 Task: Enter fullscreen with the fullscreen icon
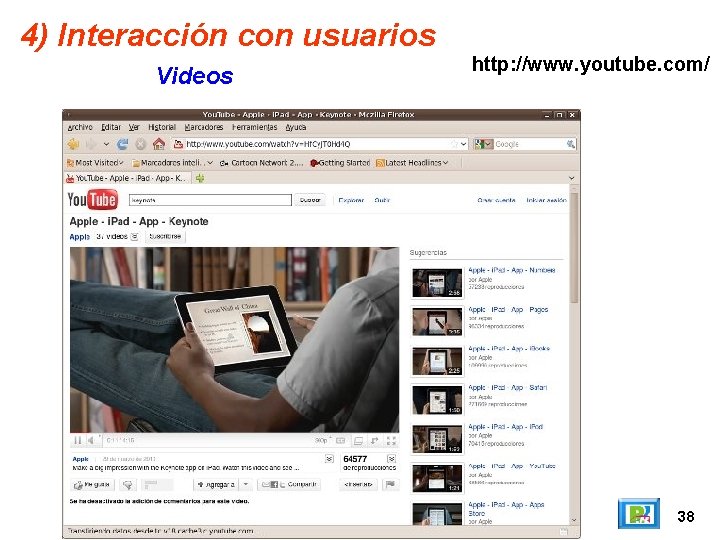point(391,441)
